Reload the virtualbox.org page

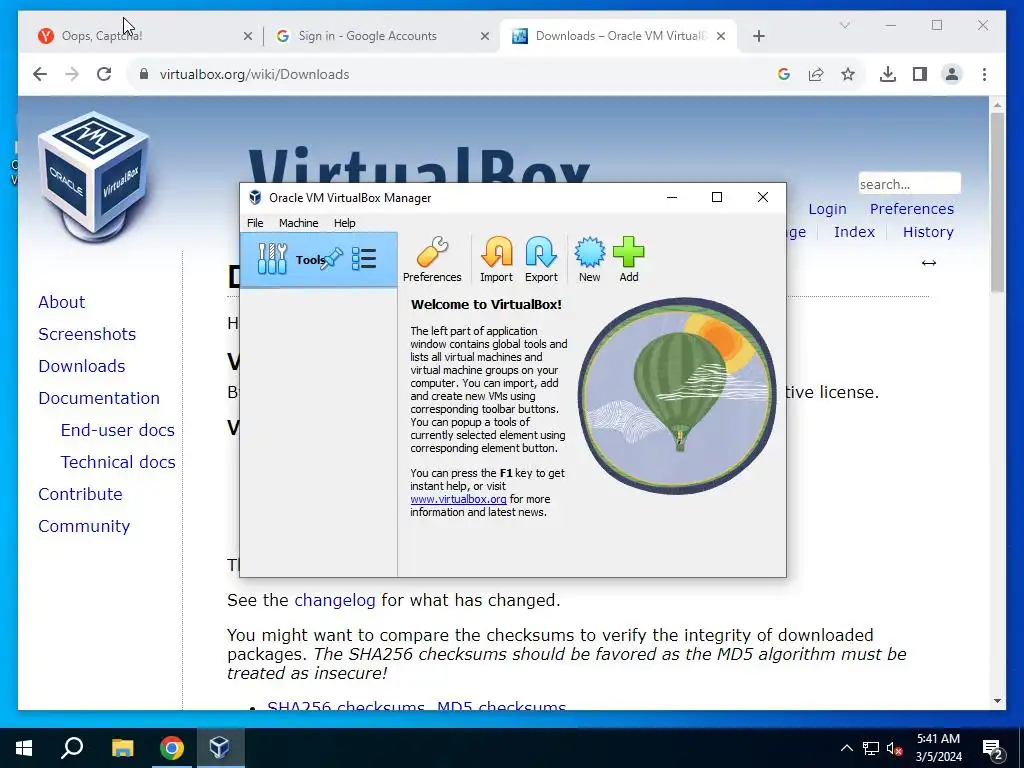point(104,74)
